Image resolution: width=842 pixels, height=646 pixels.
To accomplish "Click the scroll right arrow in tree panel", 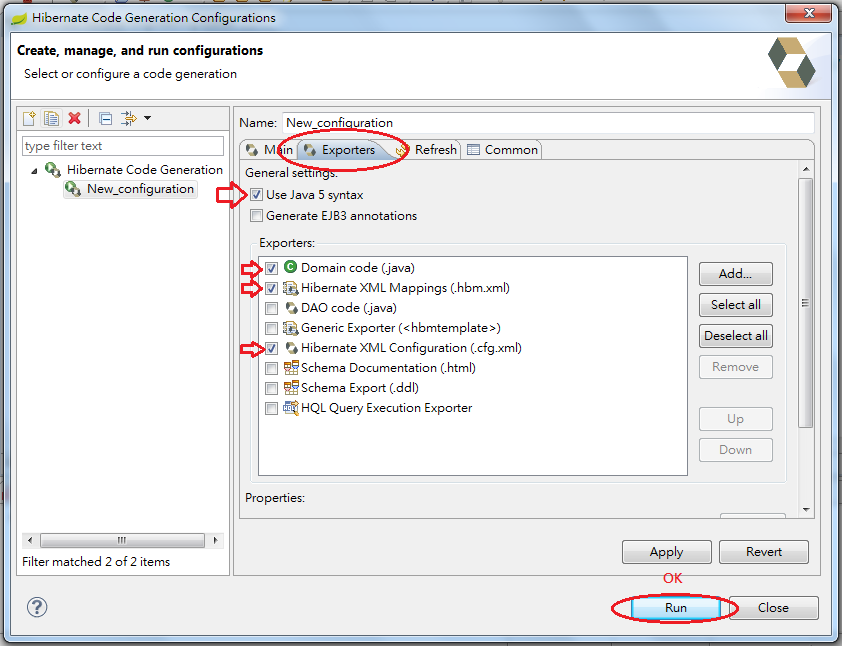I will (x=215, y=540).
